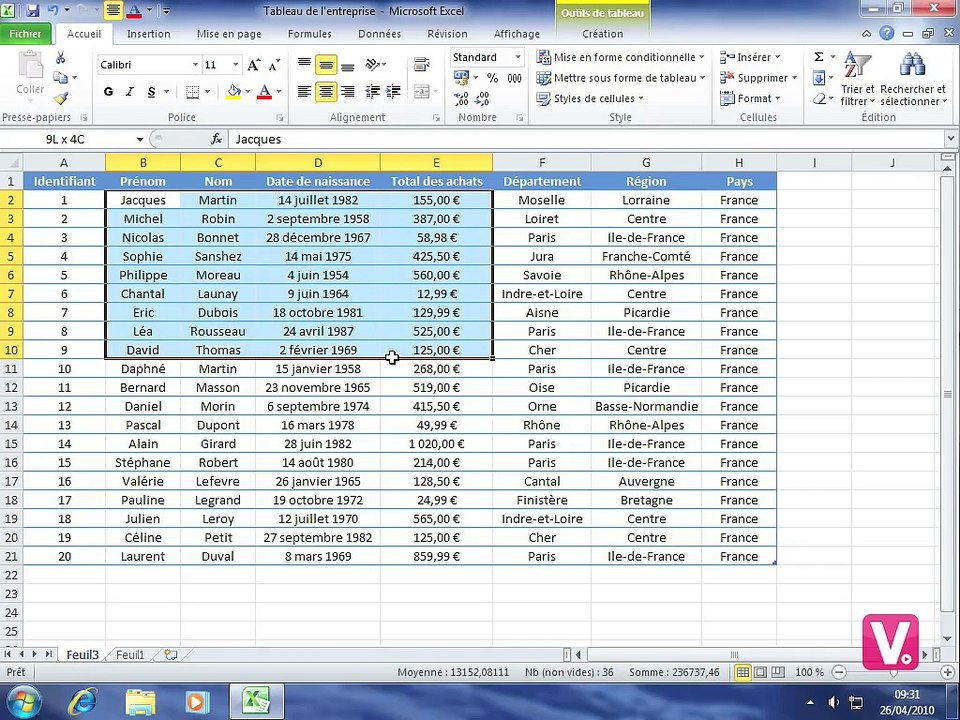Click the Page Layout view icon
The height and width of the screenshot is (720, 960).
(x=760, y=672)
